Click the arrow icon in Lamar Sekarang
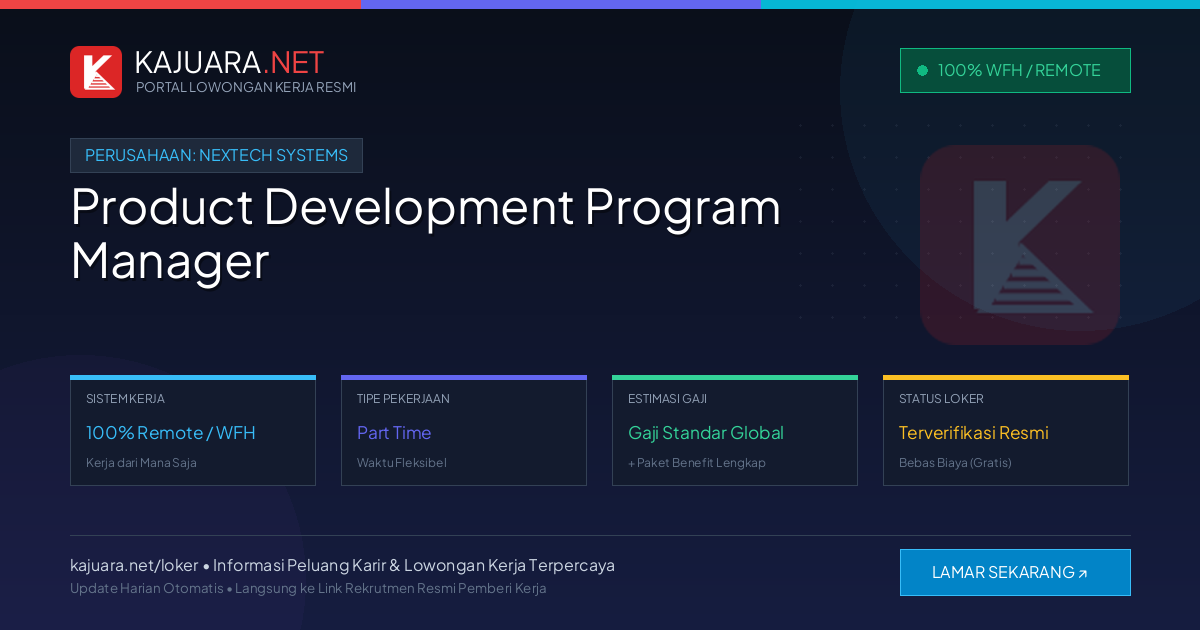1200x630 pixels. [x=1082, y=574]
